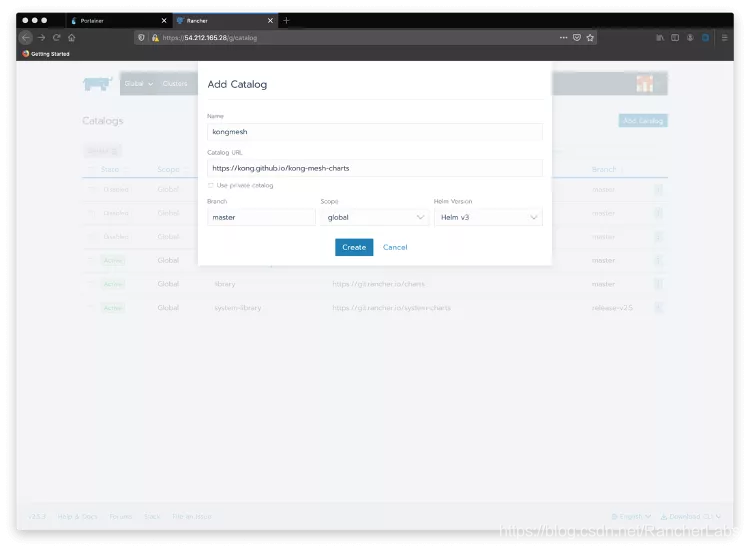Sort the catalog table by Scope column
This screenshot has height=550, width=750.
(172, 169)
